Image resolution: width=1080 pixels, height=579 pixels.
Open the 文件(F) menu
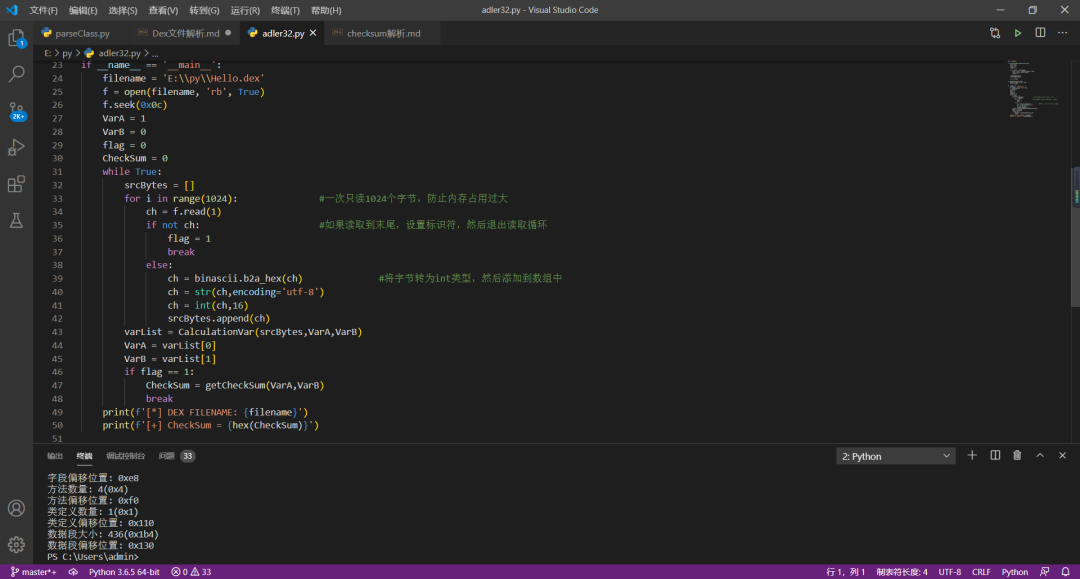pyautogui.click(x=43, y=10)
